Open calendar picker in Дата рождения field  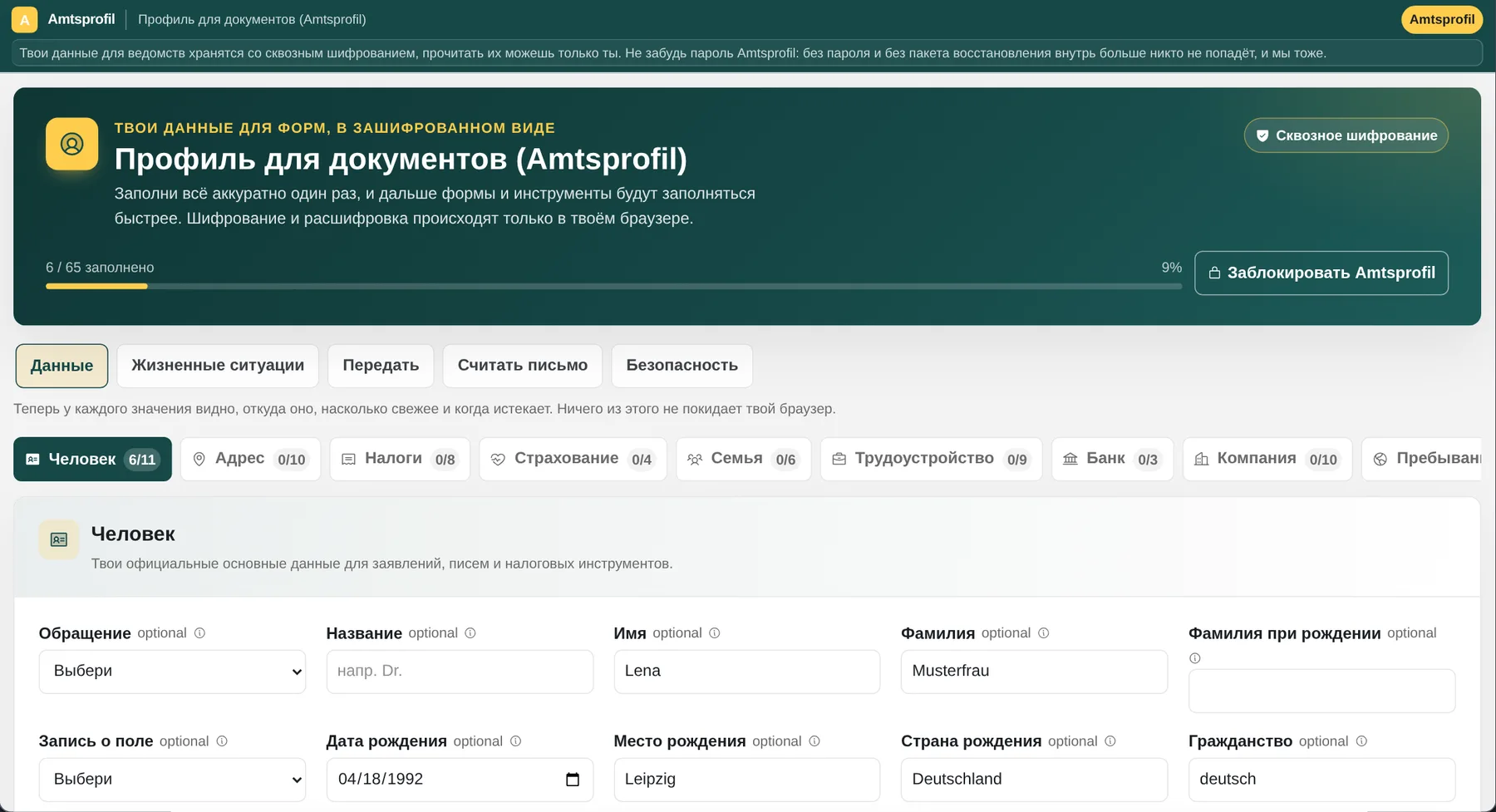(573, 780)
